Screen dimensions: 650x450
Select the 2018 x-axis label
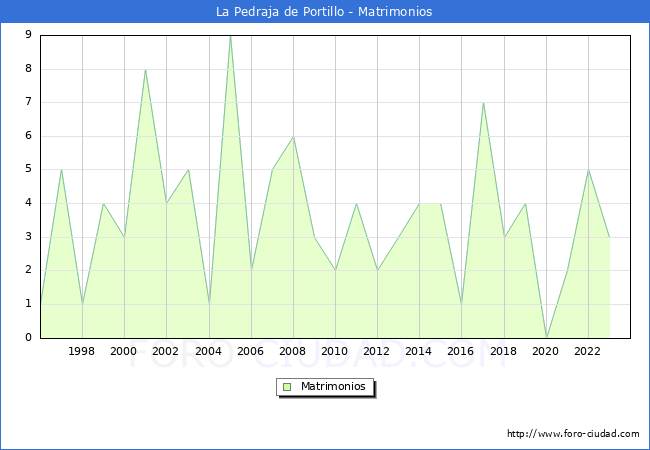(504, 351)
